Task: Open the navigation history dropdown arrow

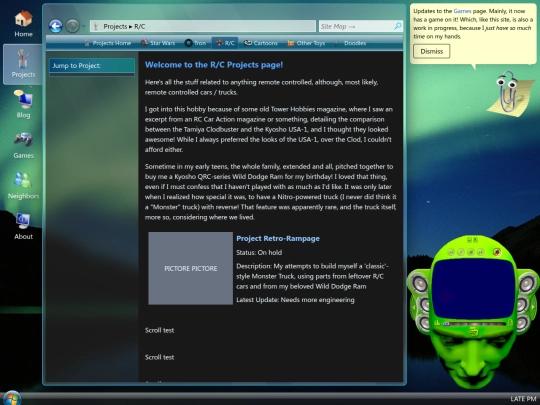Action: point(84,26)
